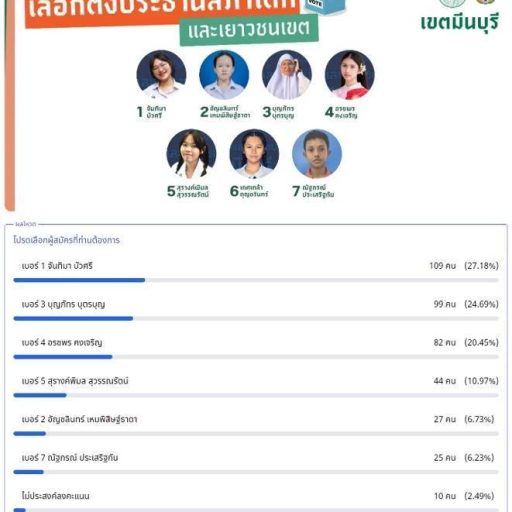
Task: Select the เบอร์ 4 result row label
Action: point(62,343)
